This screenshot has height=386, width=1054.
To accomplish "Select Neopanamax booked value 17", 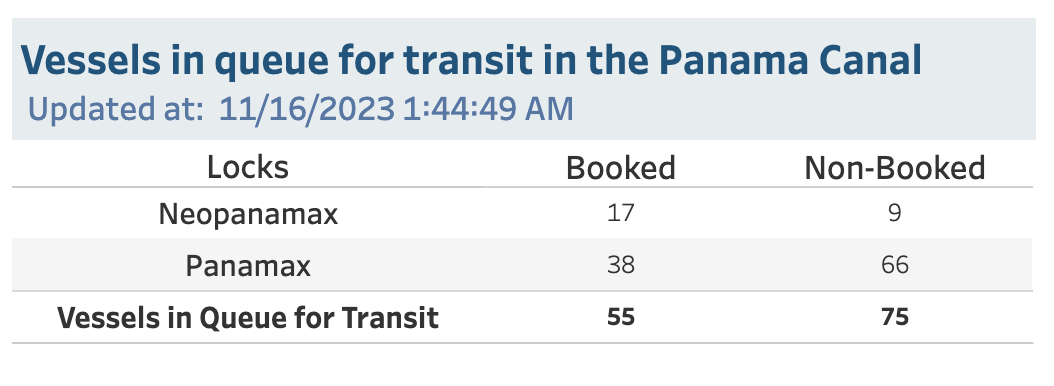I will point(620,213).
